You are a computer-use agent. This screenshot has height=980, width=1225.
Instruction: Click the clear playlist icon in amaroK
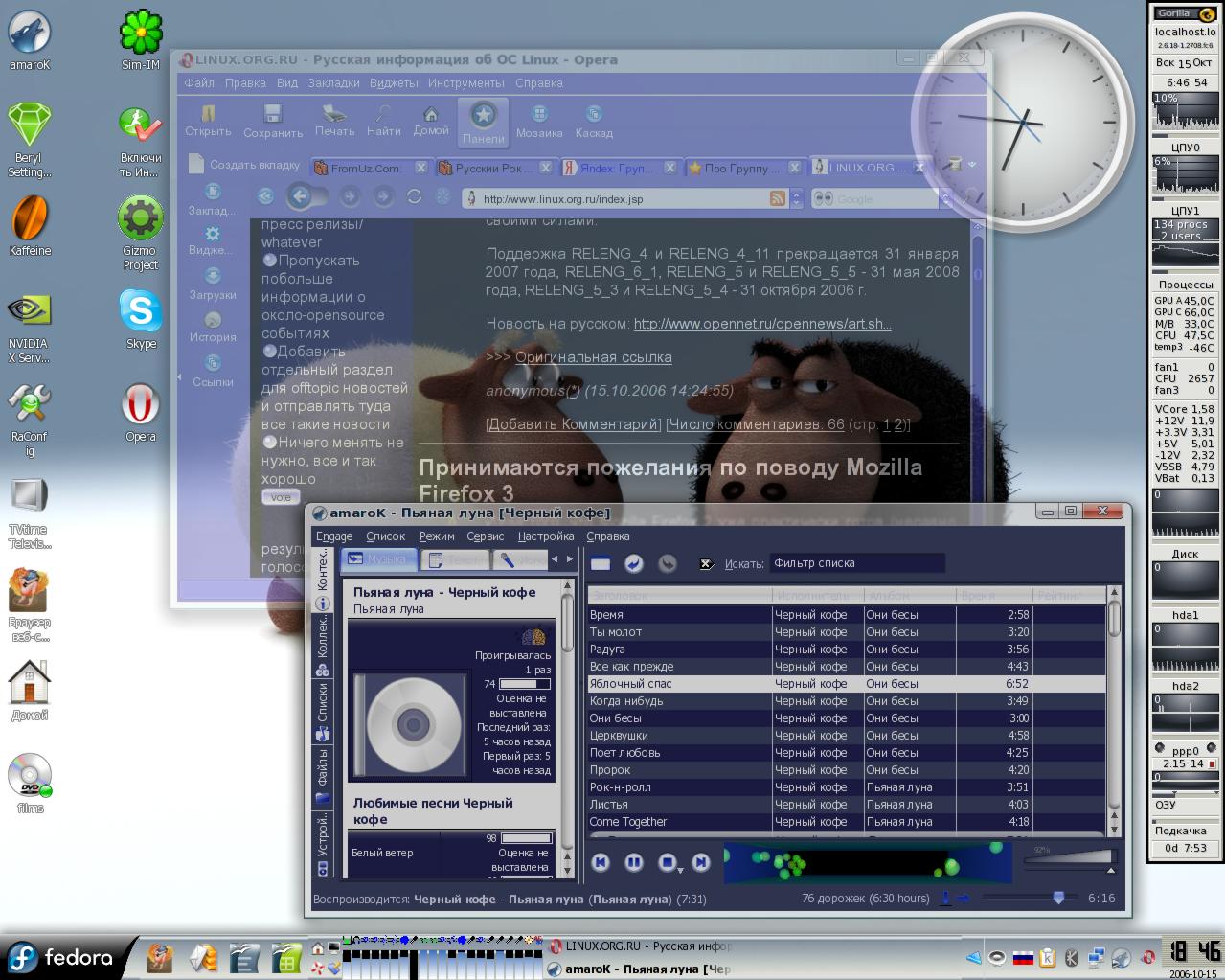tap(601, 563)
